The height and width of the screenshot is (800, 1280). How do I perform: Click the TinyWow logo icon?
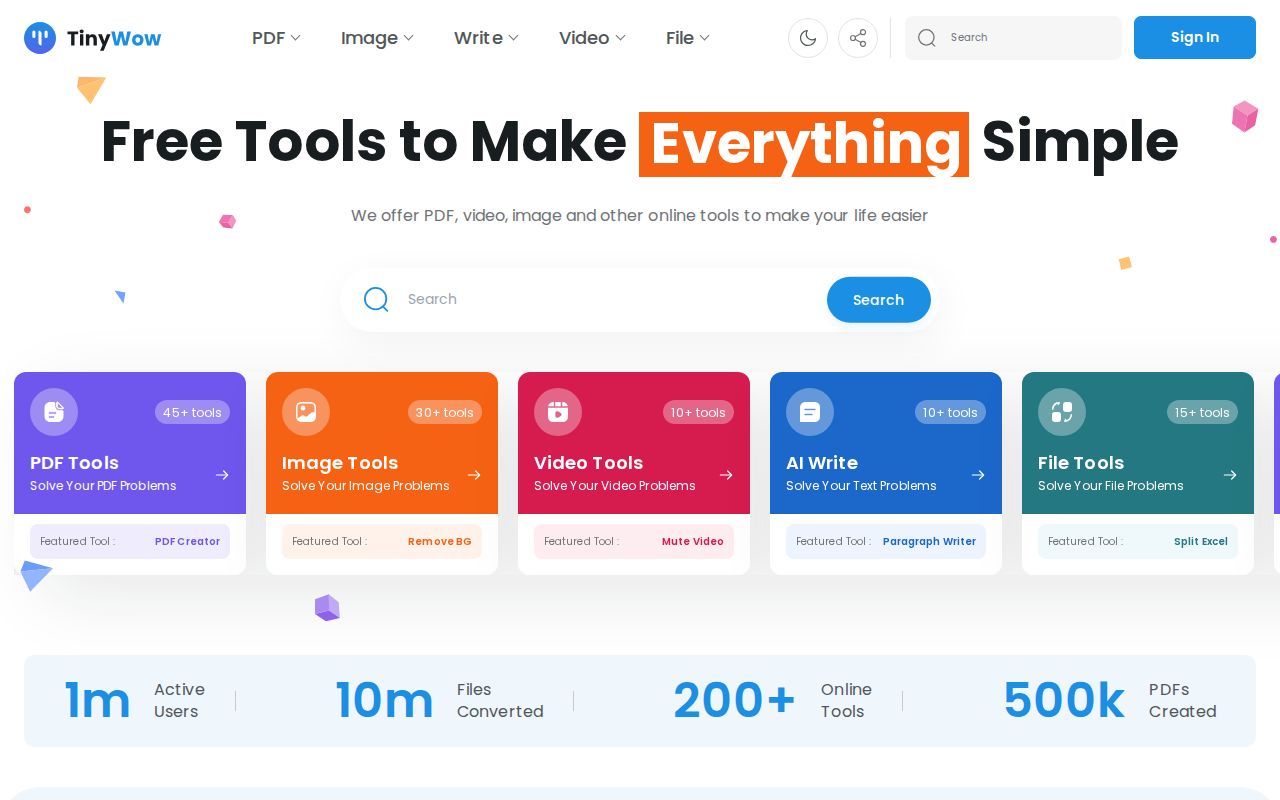coord(40,38)
